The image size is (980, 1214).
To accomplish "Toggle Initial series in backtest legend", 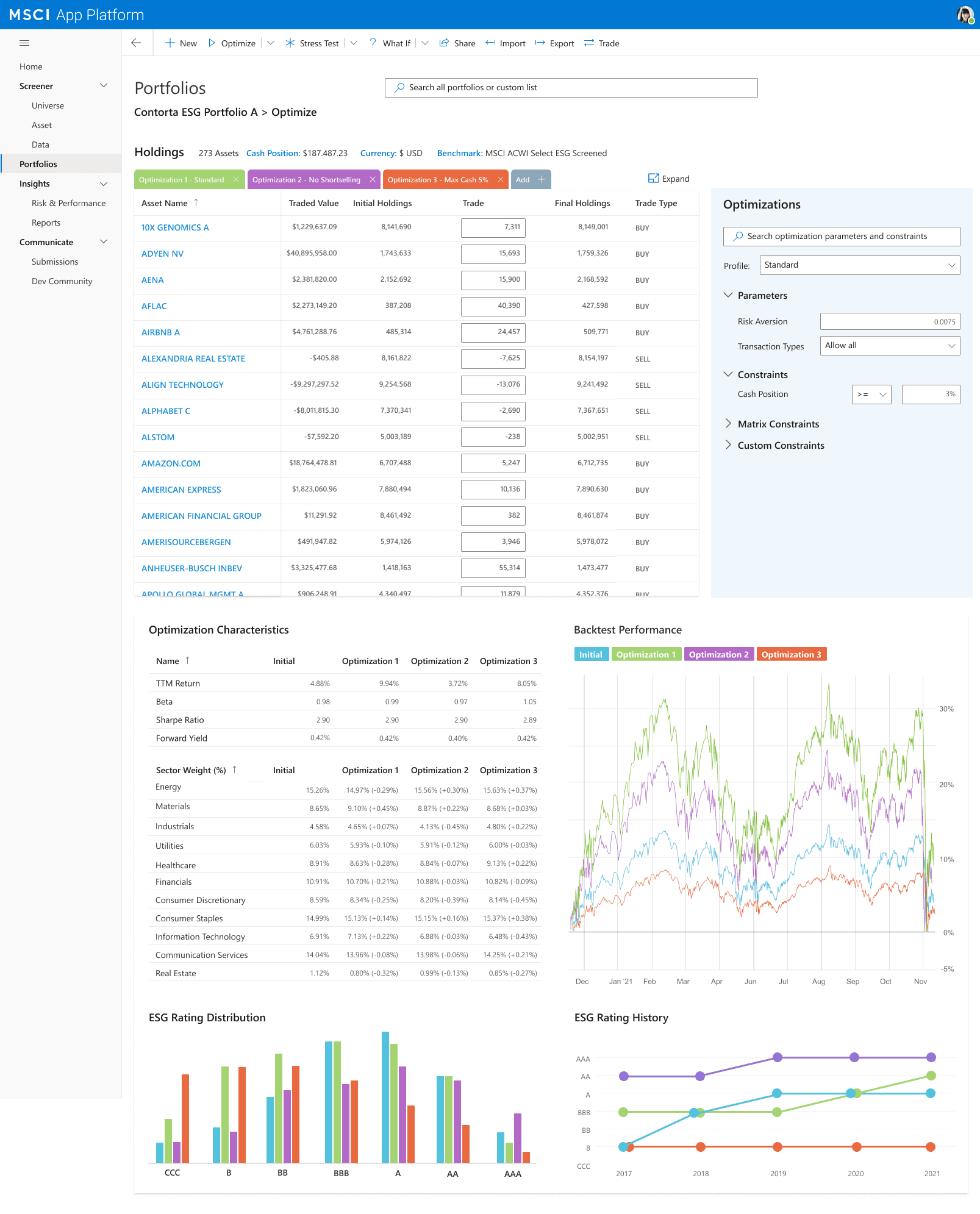I will [591, 654].
